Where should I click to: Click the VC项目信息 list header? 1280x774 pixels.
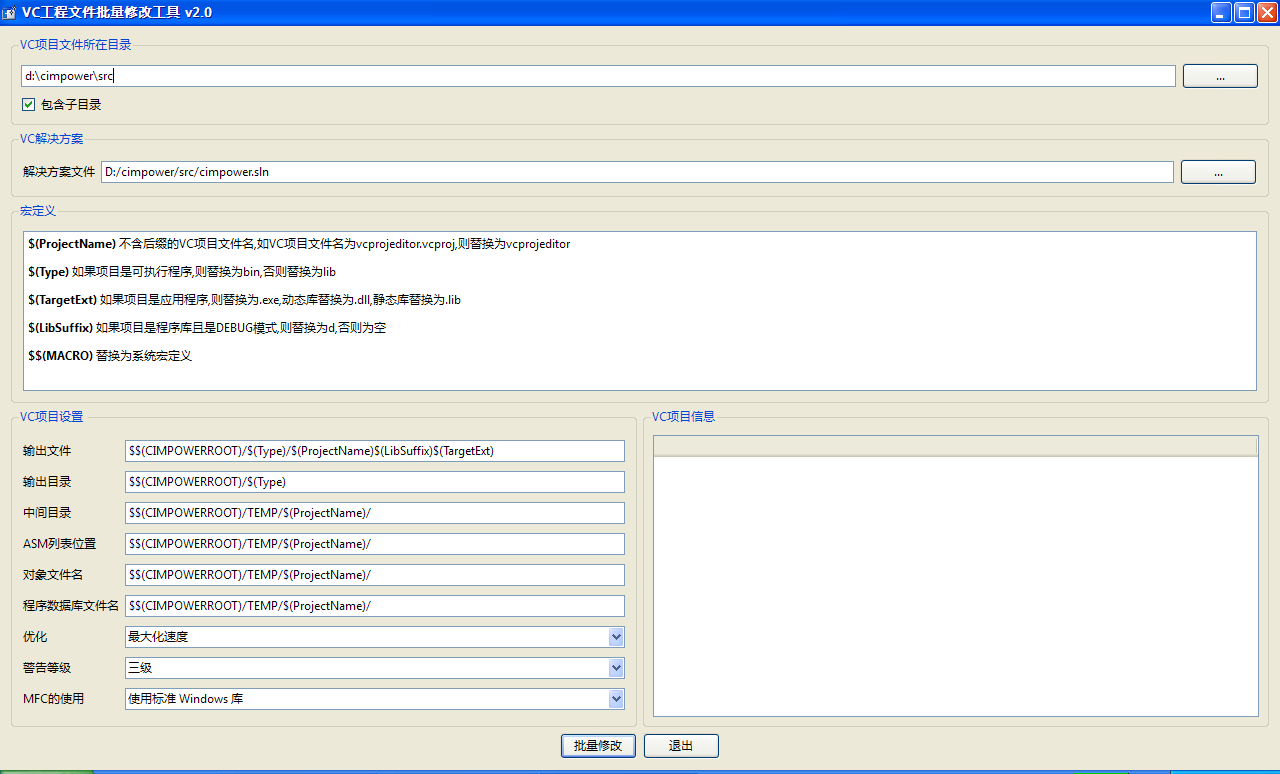click(956, 446)
